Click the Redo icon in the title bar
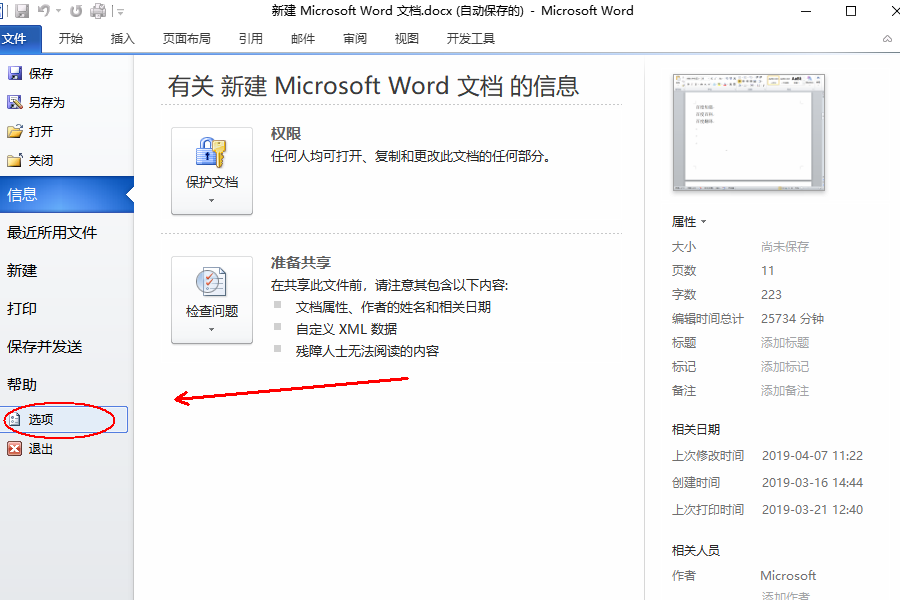 (x=76, y=11)
